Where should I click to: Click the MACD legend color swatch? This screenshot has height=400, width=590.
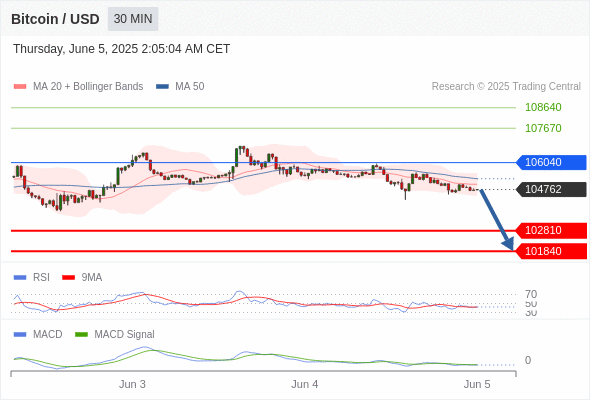pyautogui.click(x=20, y=335)
